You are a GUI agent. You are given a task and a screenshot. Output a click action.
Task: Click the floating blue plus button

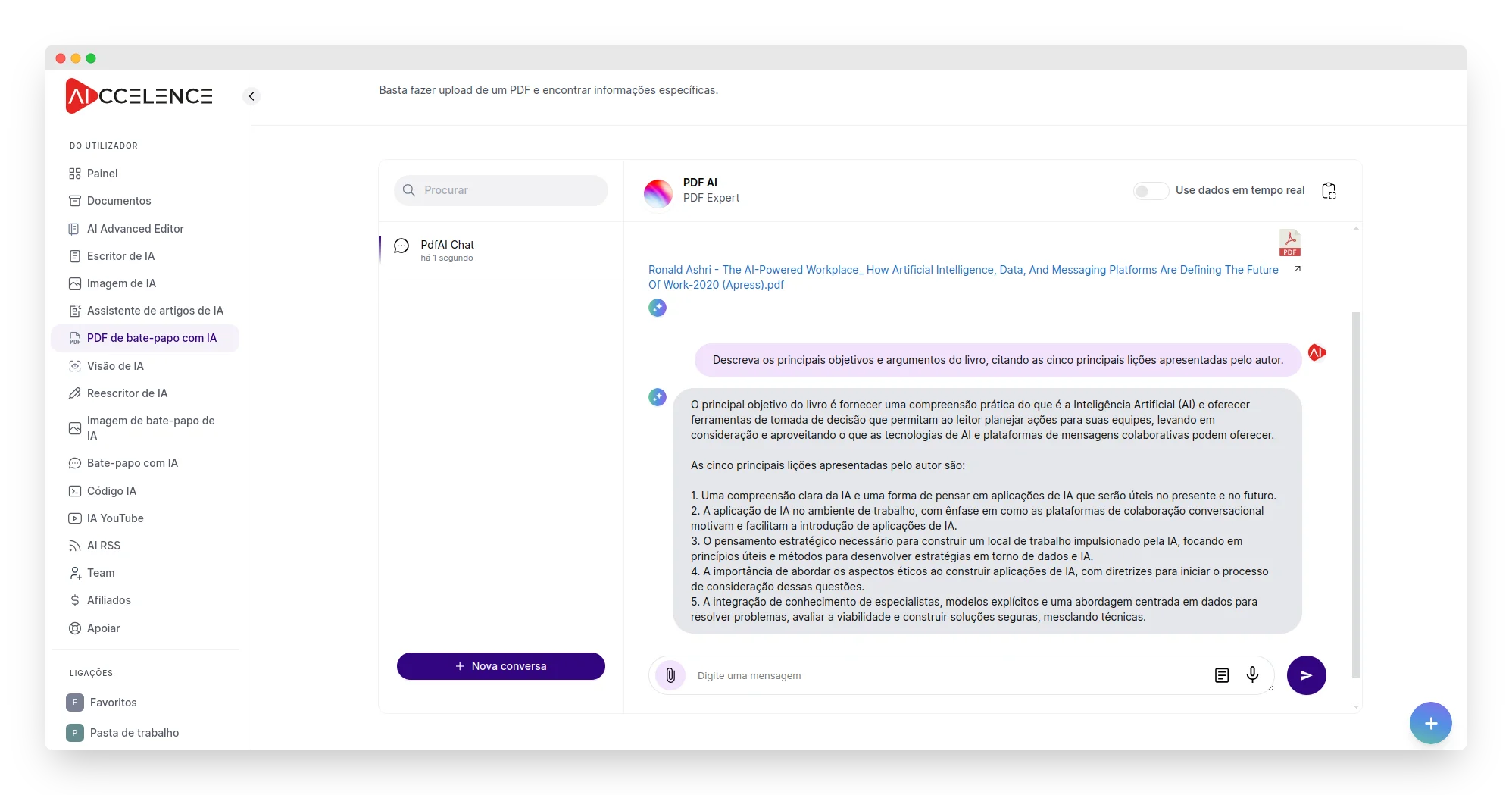pyautogui.click(x=1430, y=723)
